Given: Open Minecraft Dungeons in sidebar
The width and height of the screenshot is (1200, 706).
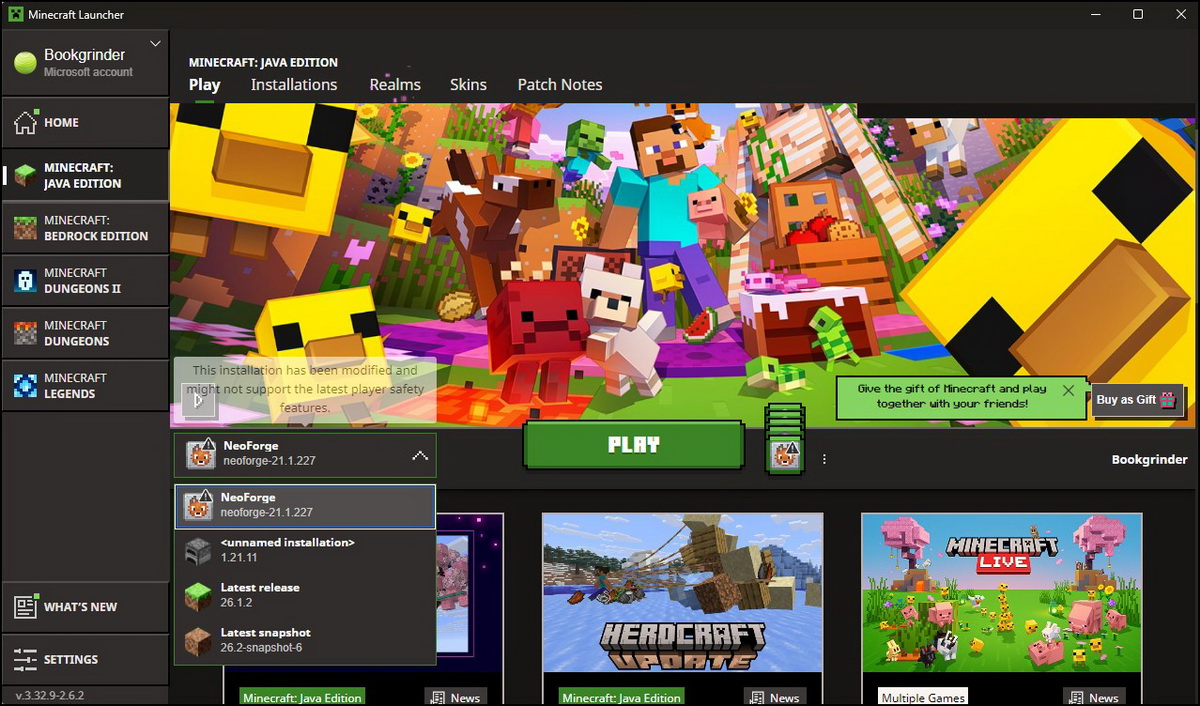Looking at the screenshot, I should point(85,333).
